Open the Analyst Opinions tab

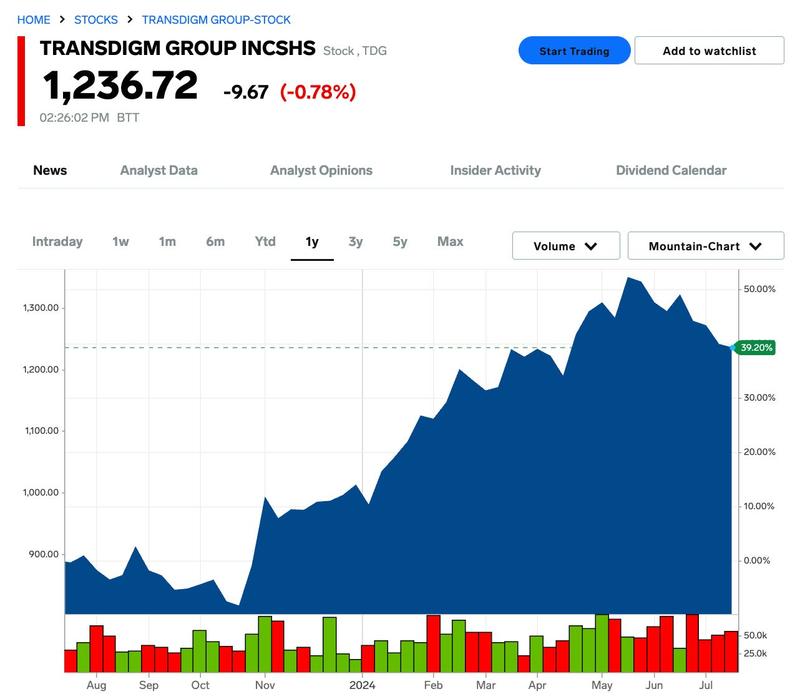pos(321,170)
